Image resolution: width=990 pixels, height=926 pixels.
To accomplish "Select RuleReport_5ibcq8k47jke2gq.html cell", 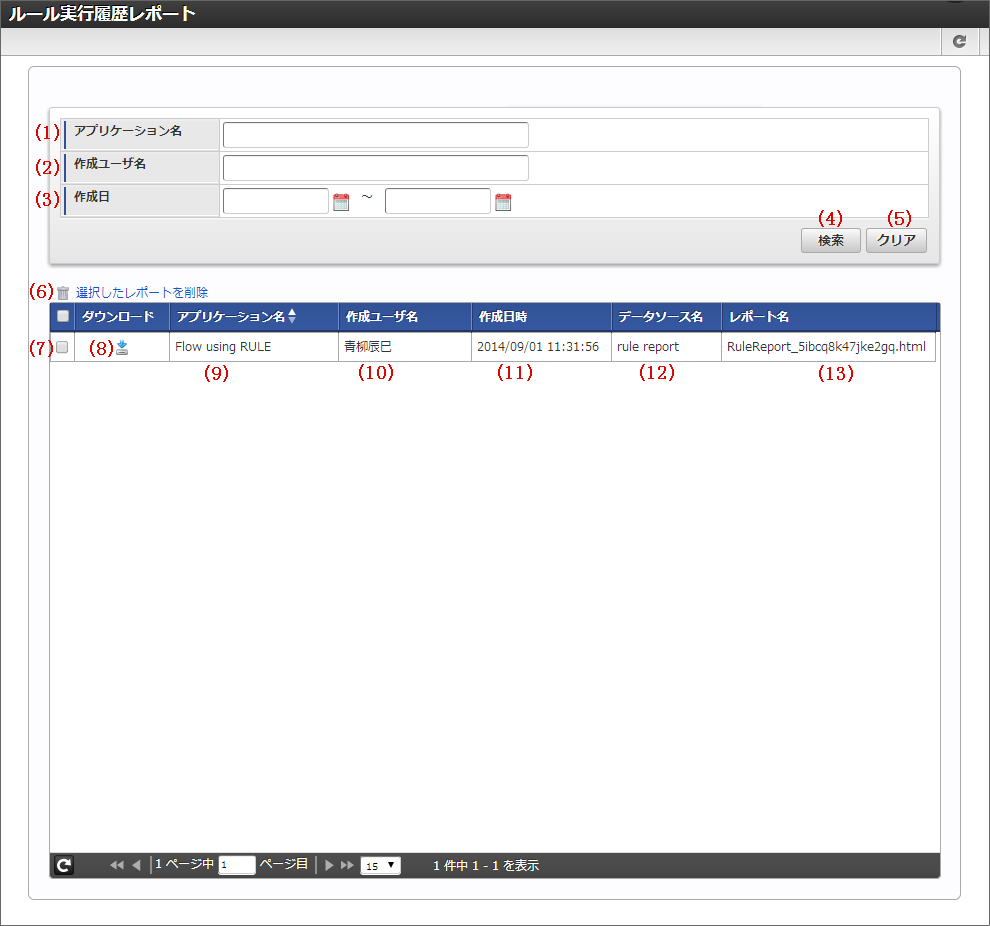I will 828,347.
